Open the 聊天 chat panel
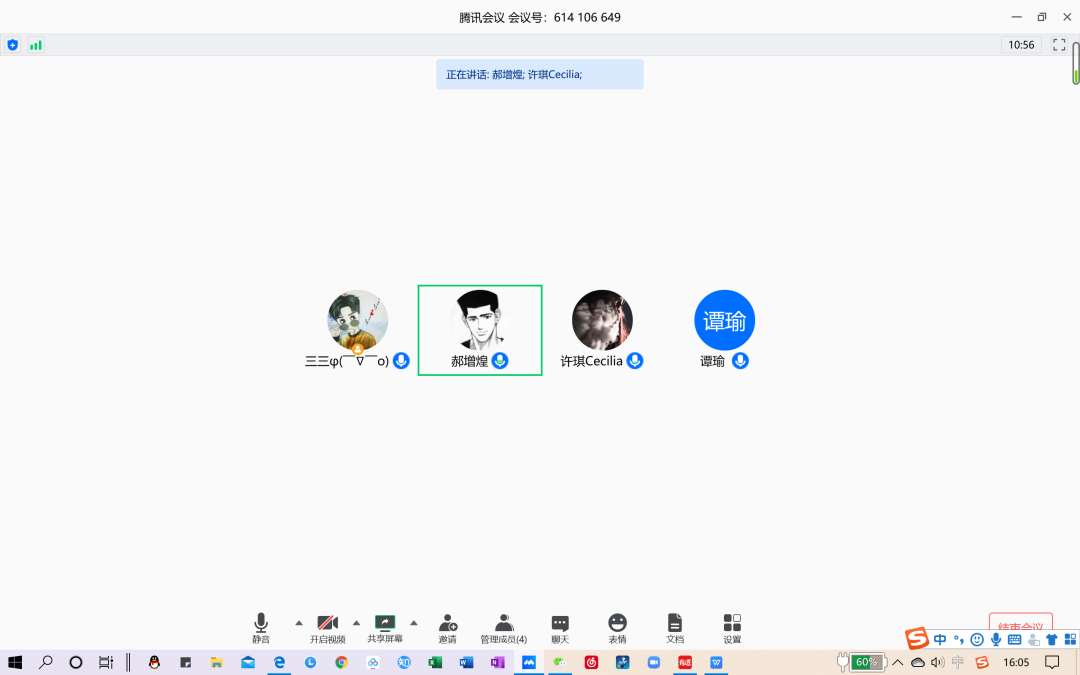1080x675 pixels. (x=560, y=627)
